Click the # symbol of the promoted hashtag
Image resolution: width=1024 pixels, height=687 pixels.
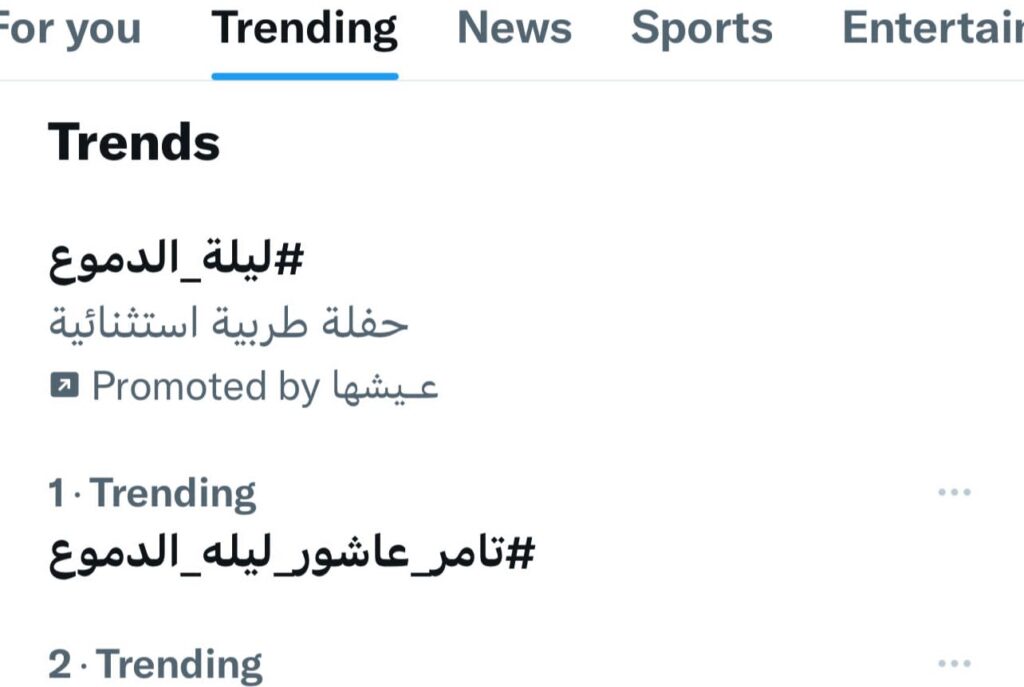(x=290, y=261)
